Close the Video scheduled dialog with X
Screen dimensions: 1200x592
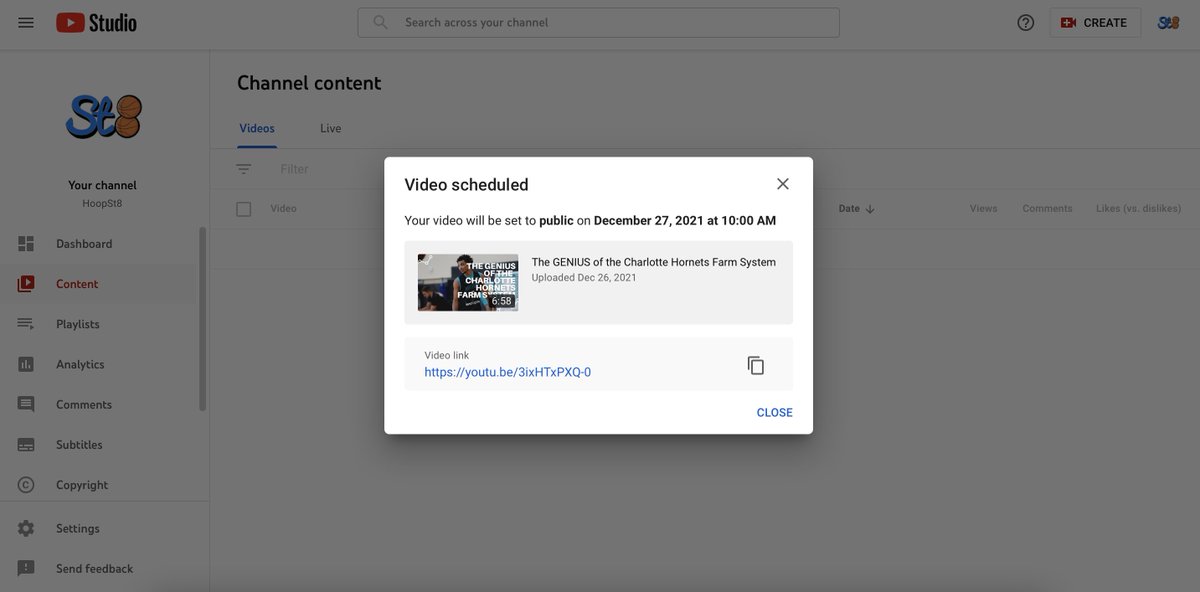[x=783, y=184]
